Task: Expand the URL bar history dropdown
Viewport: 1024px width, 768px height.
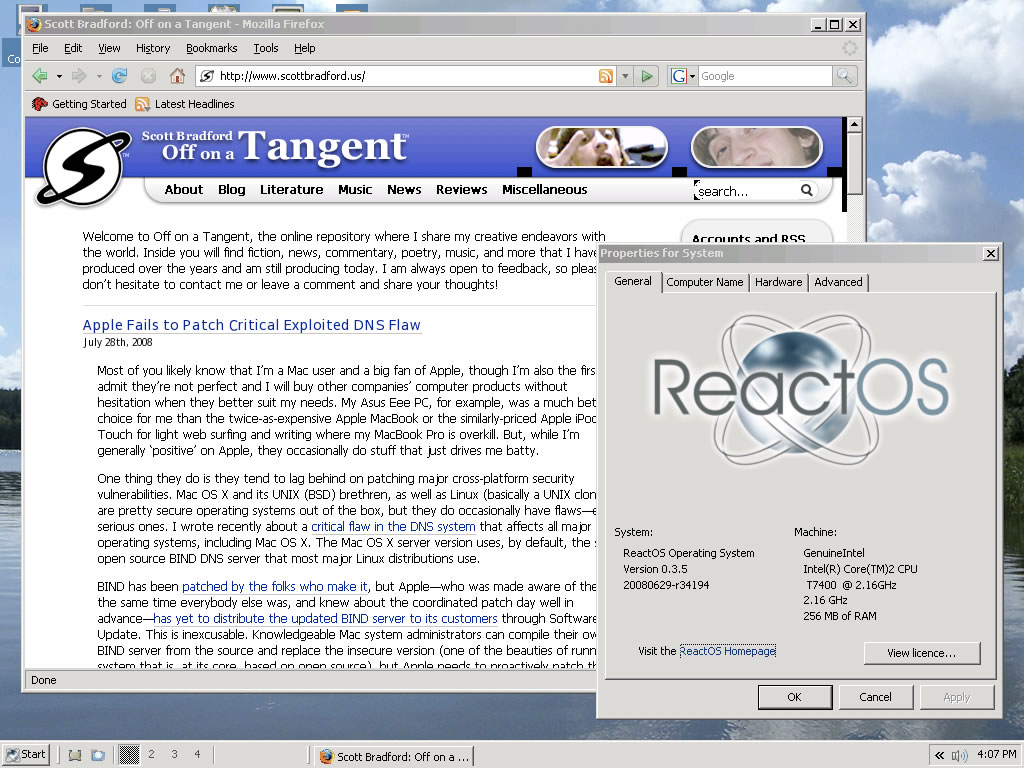Action: pyautogui.click(x=625, y=76)
